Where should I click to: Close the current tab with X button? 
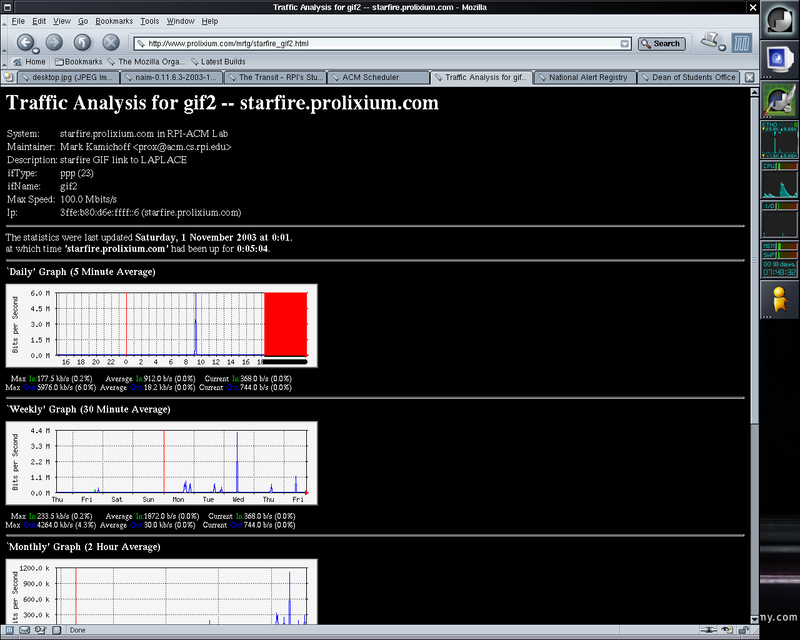click(x=748, y=77)
